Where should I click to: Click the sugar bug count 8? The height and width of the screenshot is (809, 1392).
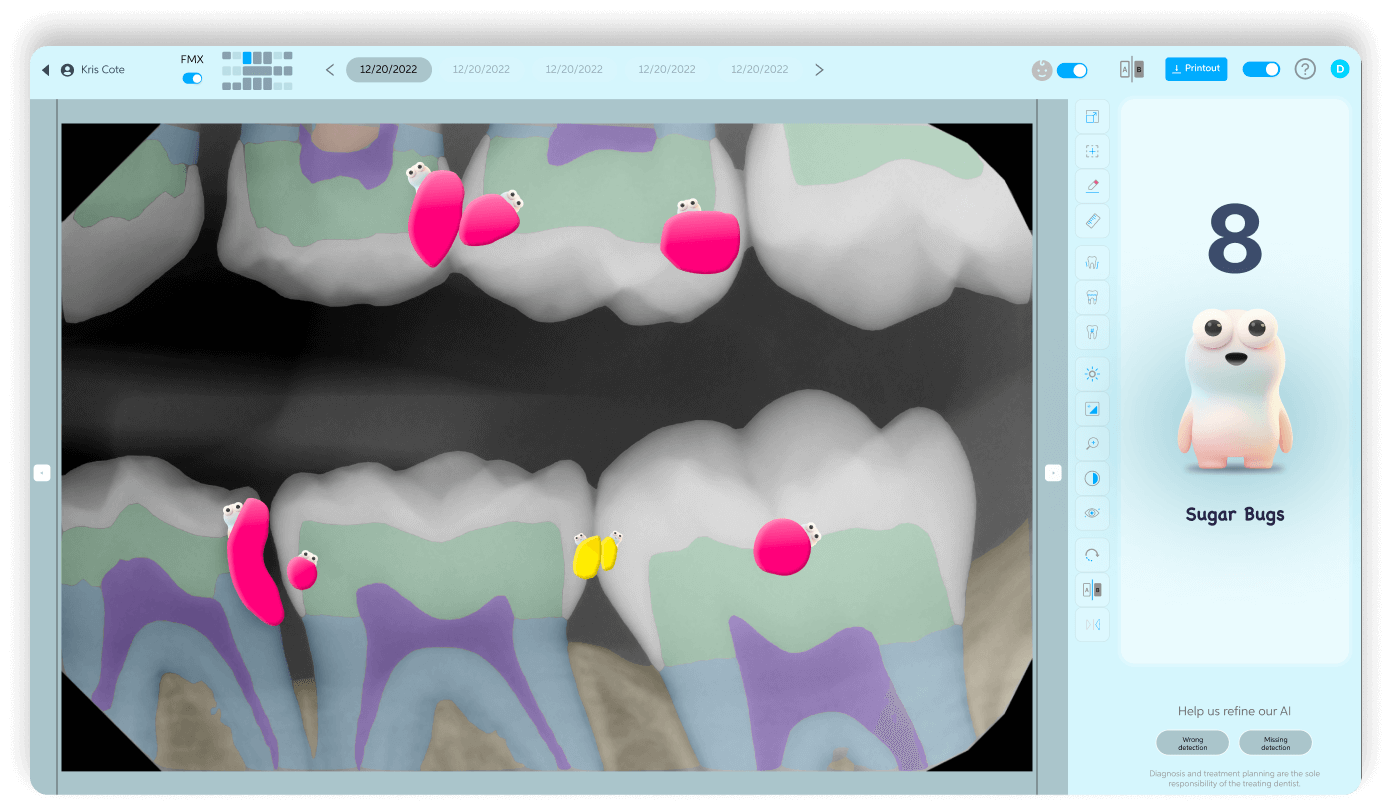tap(1236, 240)
